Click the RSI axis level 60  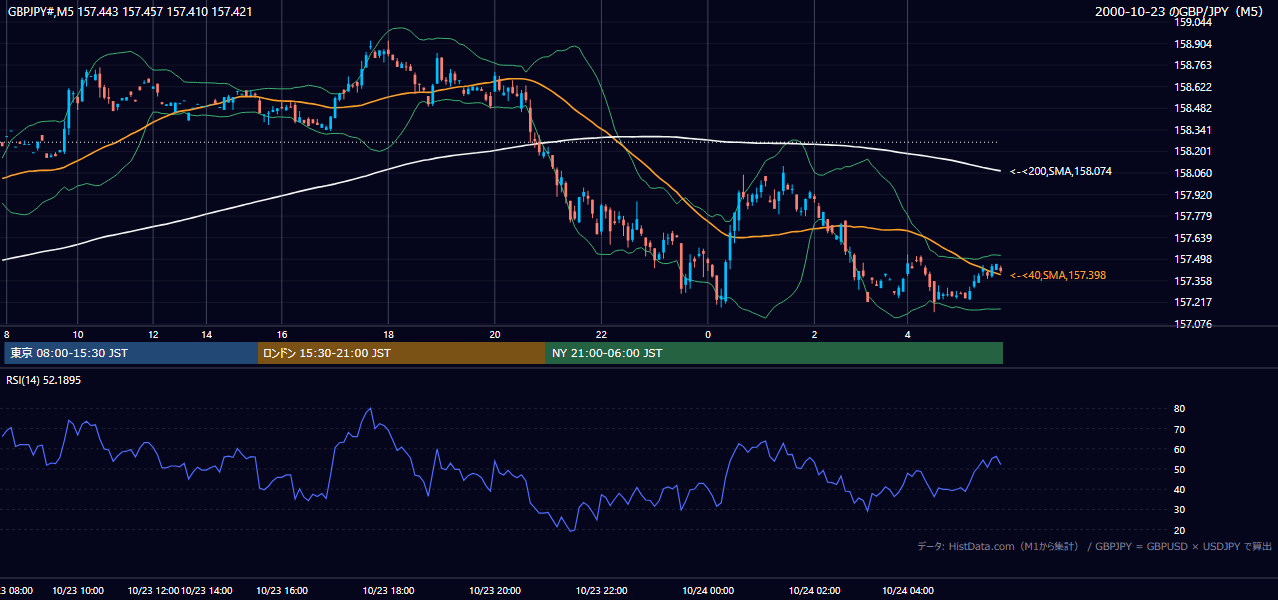click(x=1180, y=449)
